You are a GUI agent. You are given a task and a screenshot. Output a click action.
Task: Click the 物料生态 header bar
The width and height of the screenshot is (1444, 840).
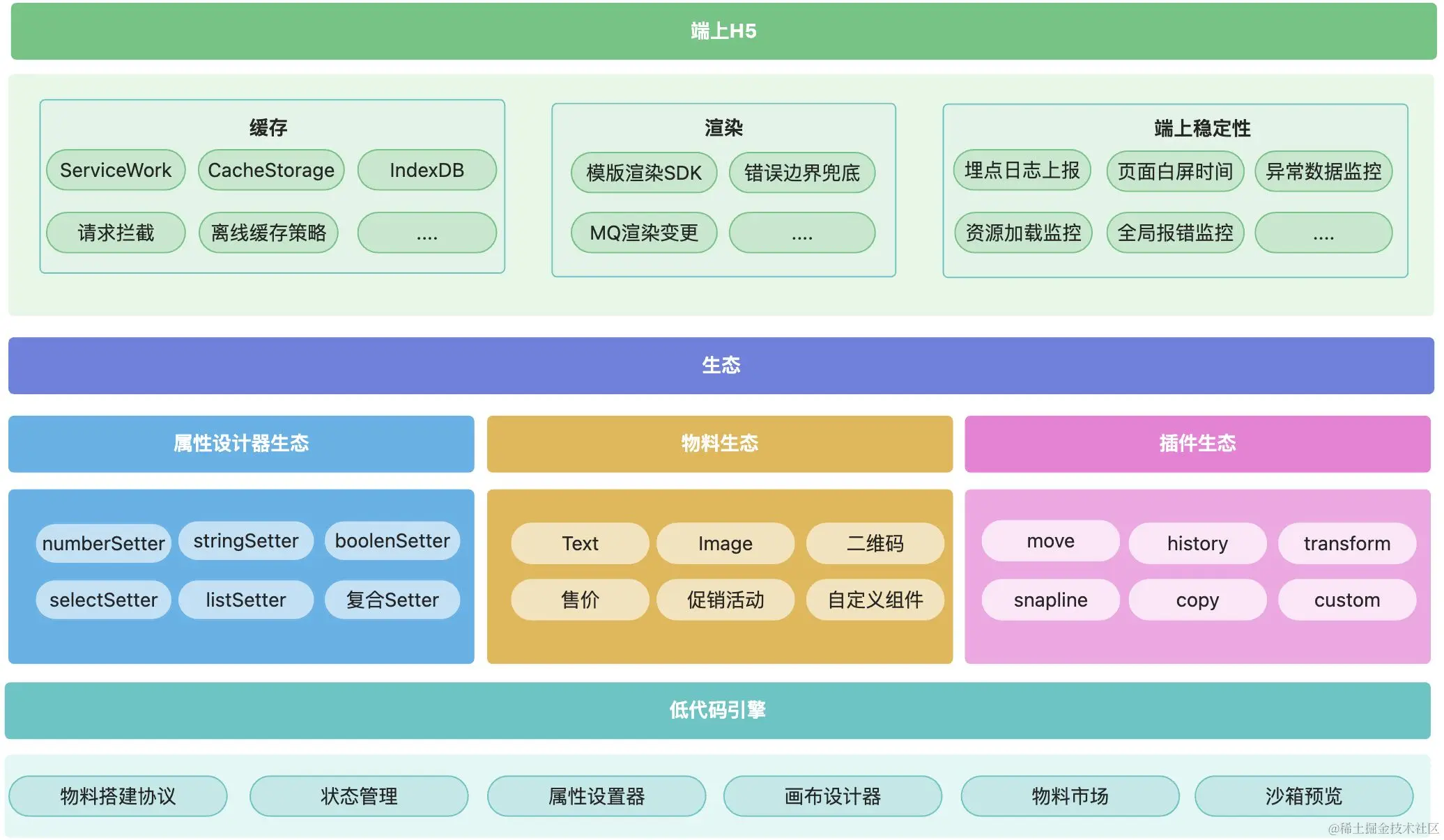(719, 444)
